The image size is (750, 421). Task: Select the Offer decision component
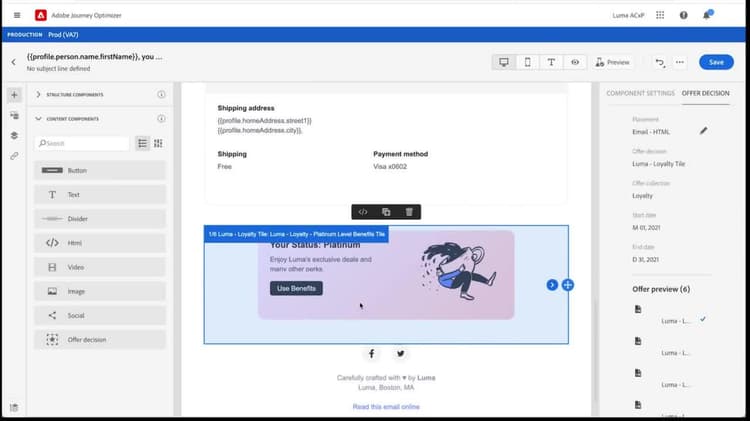pyautogui.click(x=100, y=340)
